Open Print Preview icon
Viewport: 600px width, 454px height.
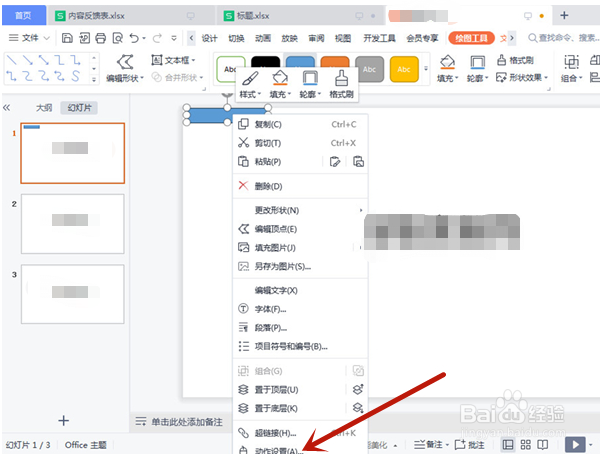click(117, 38)
